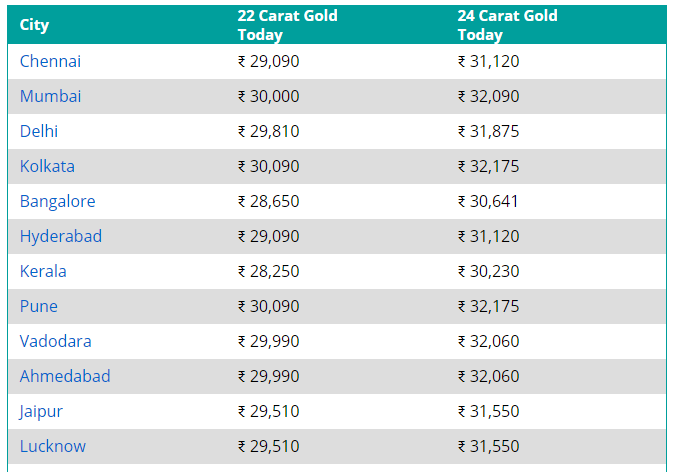The width and height of the screenshot is (675, 472).
Task: Open the Delhi gold rate link
Action: click(x=39, y=131)
